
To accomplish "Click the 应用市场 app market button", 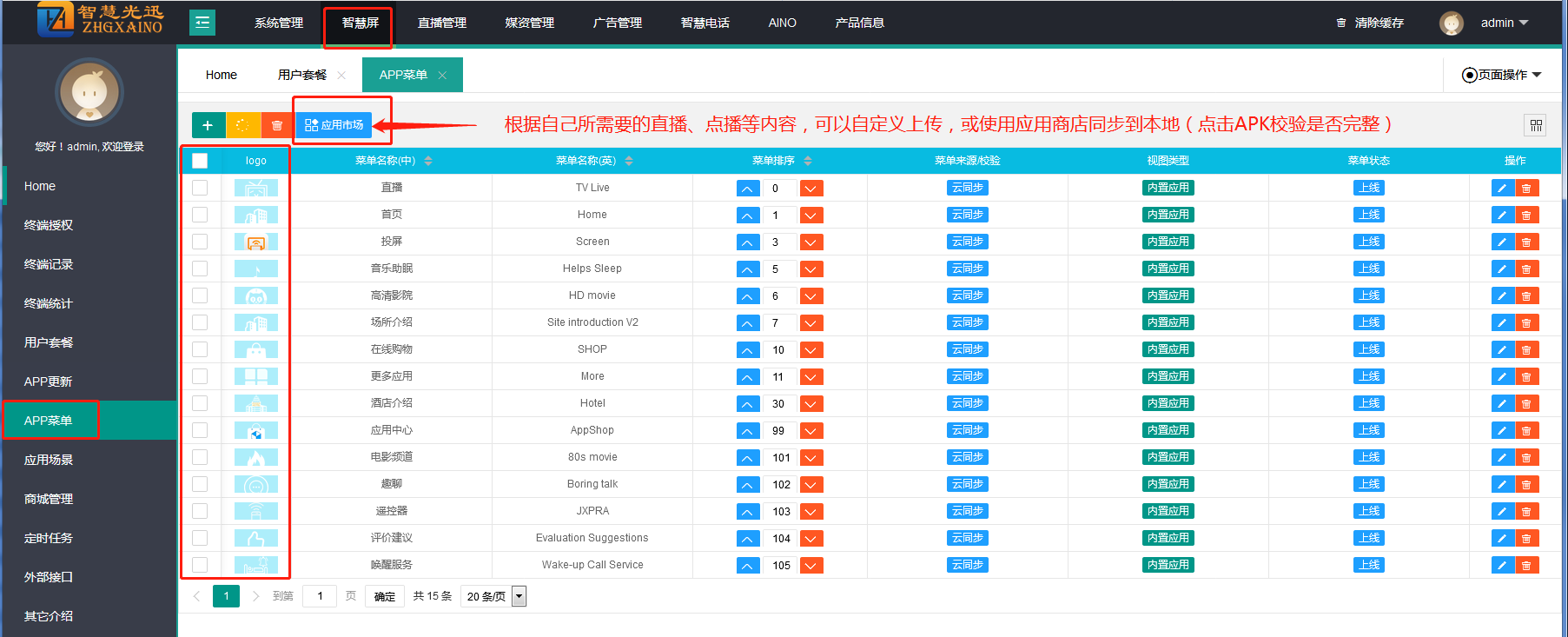I will pos(334,125).
